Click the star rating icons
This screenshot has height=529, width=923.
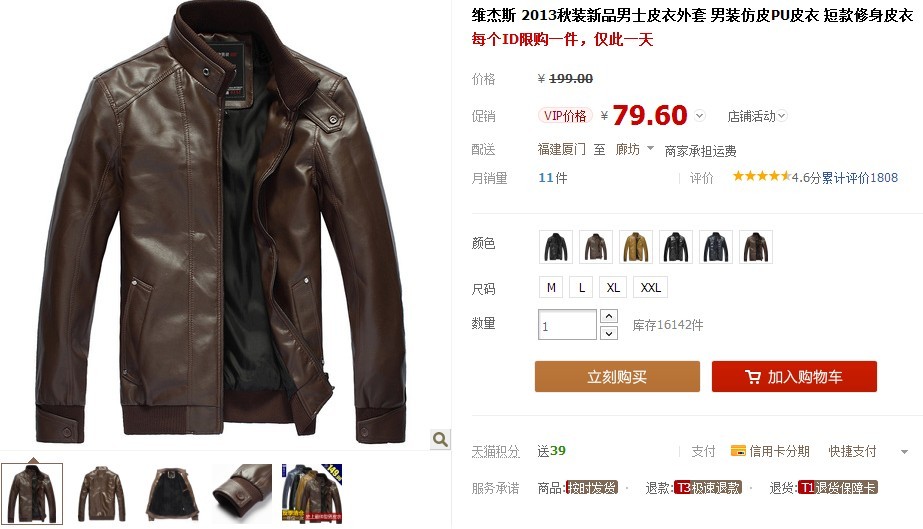click(x=761, y=176)
